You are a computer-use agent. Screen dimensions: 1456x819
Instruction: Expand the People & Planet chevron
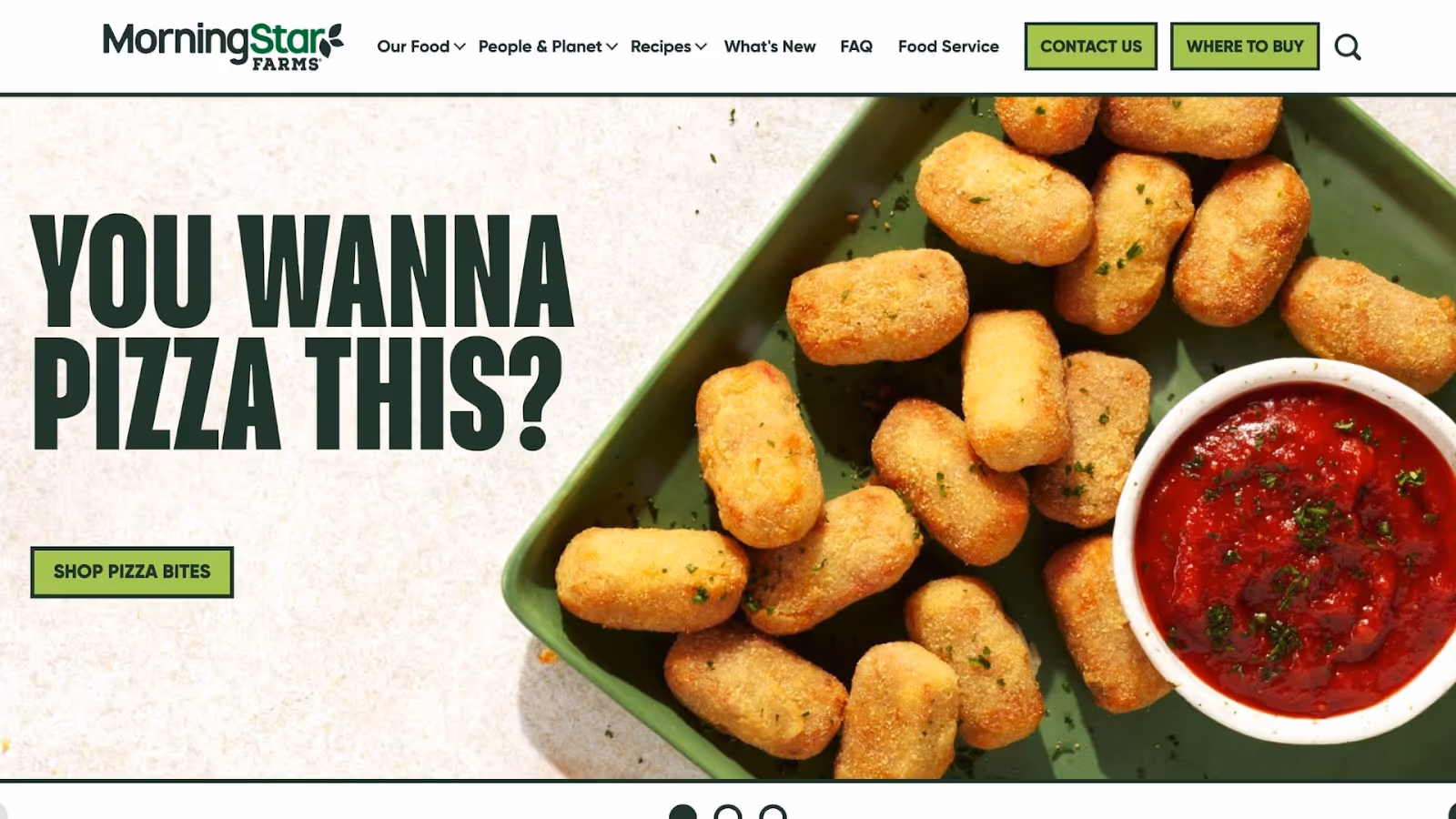tap(612, 46)
